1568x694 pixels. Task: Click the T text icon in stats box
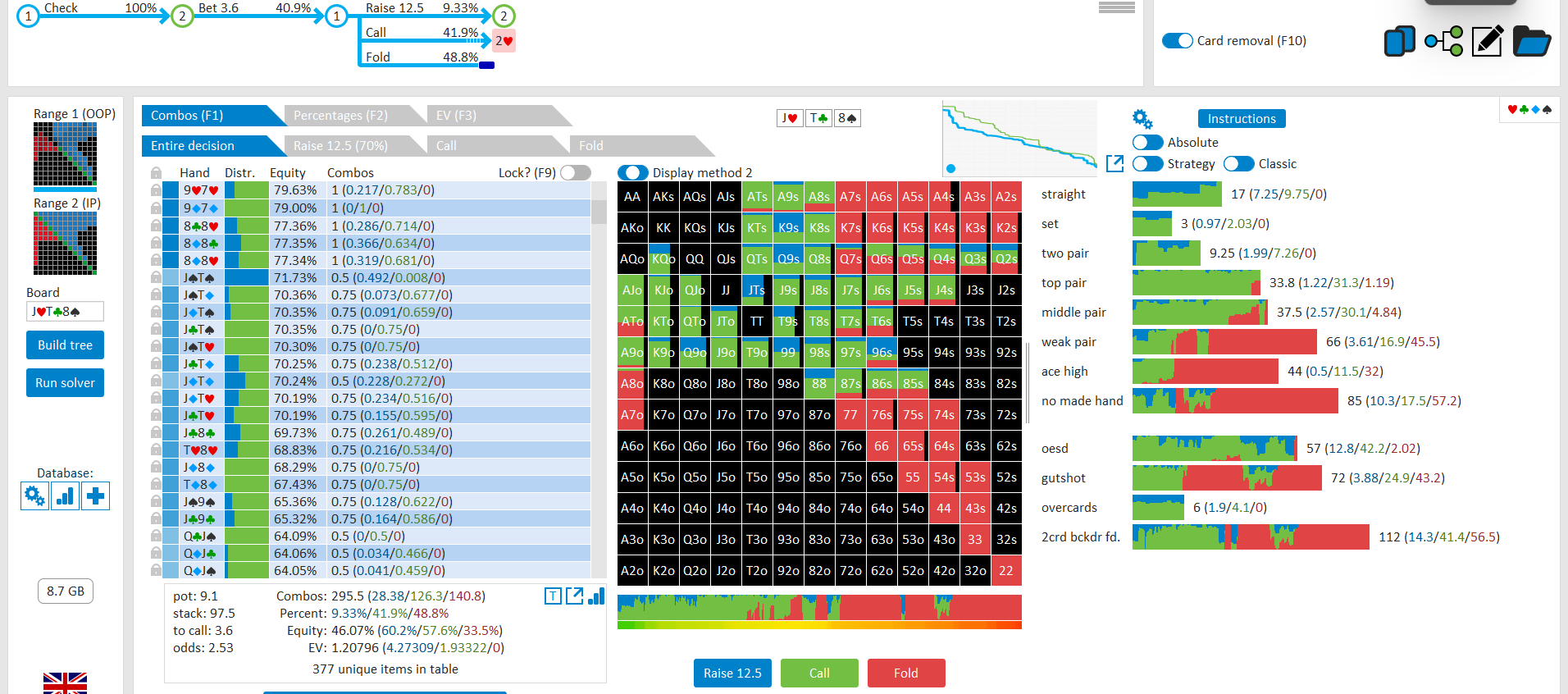click(553, 596)
